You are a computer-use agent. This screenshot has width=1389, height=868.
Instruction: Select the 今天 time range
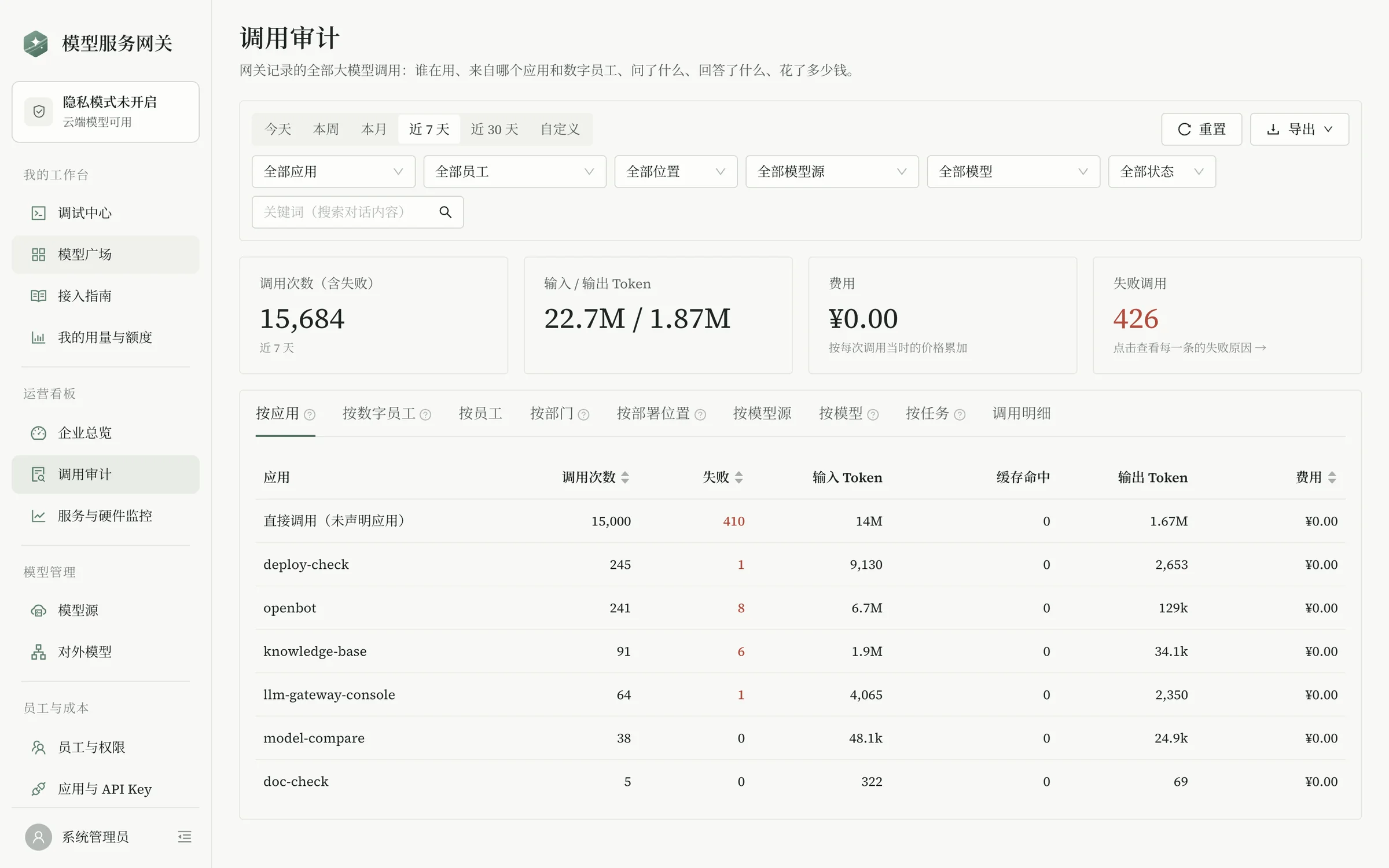(278, 129)
